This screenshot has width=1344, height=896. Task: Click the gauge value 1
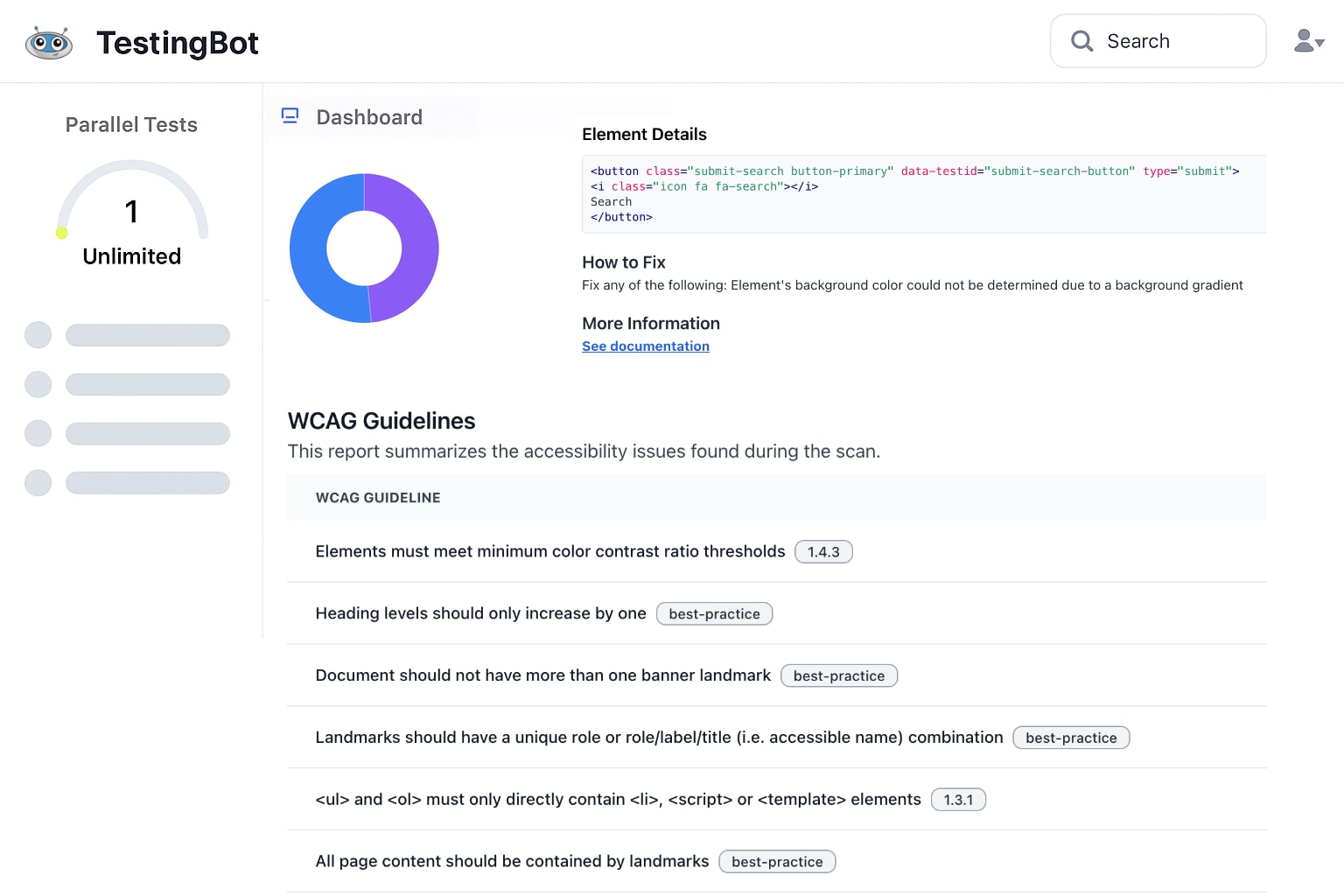pyautogui.click(x=131, y=212)
